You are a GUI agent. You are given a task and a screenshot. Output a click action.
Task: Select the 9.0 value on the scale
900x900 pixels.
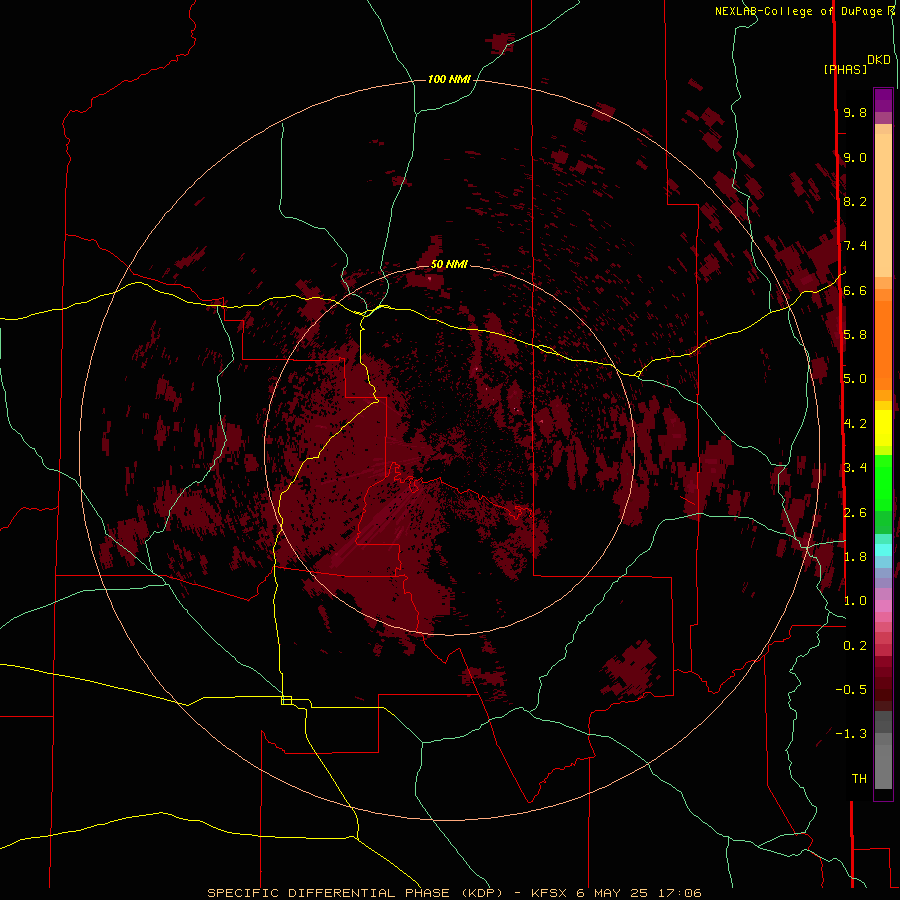click(x=855, y=157)
